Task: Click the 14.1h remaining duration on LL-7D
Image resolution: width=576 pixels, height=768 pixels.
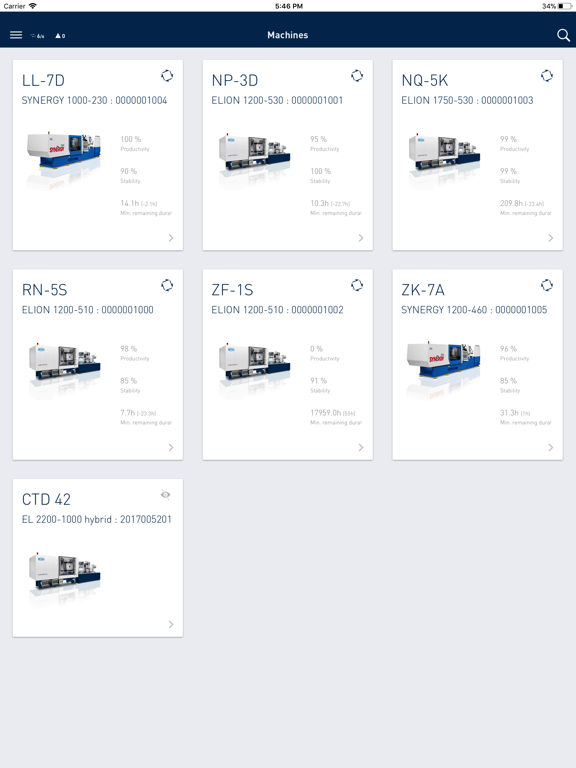Action: click(x=139, y=203)
